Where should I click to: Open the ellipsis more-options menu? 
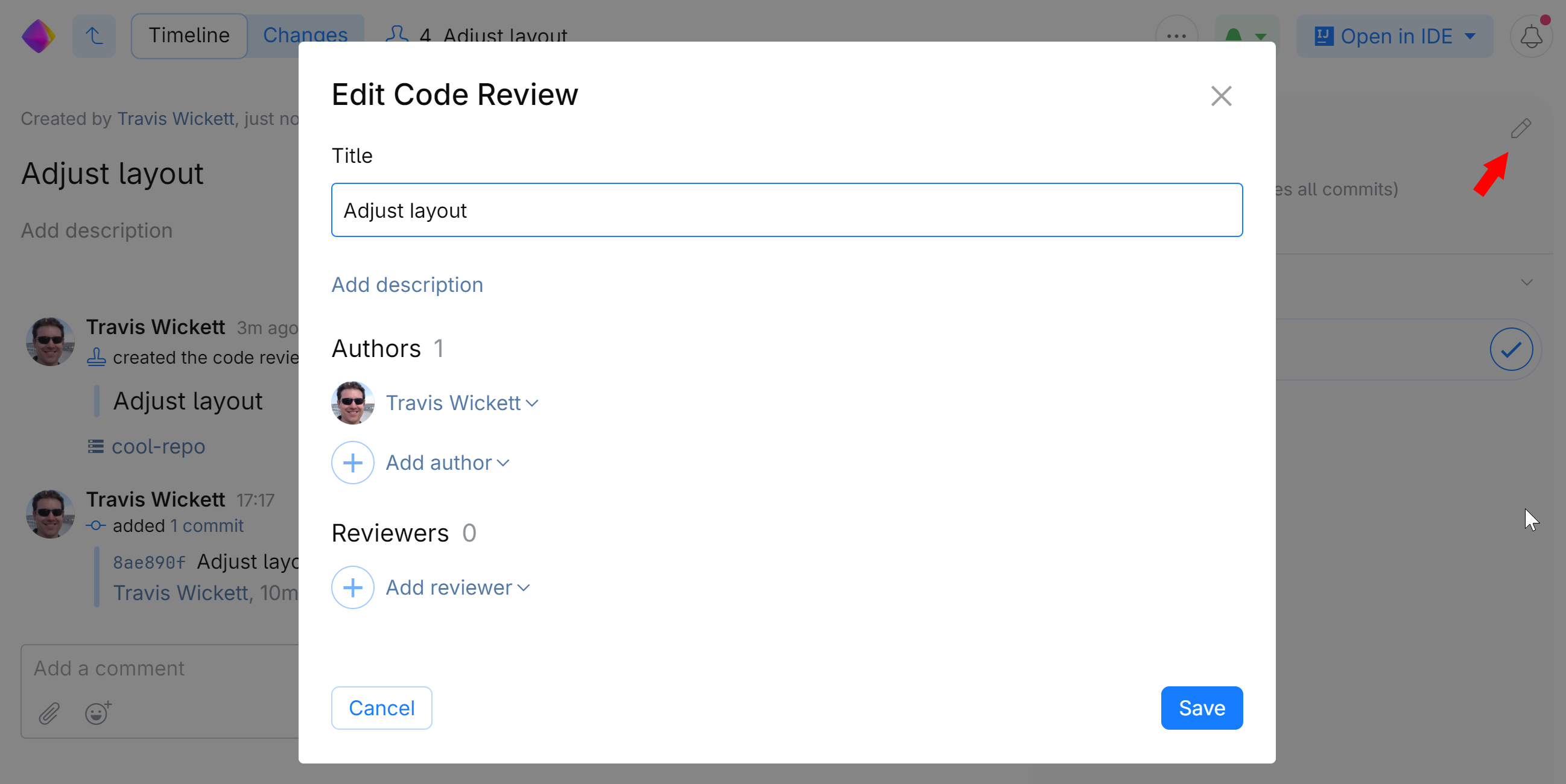(1176, 36)
